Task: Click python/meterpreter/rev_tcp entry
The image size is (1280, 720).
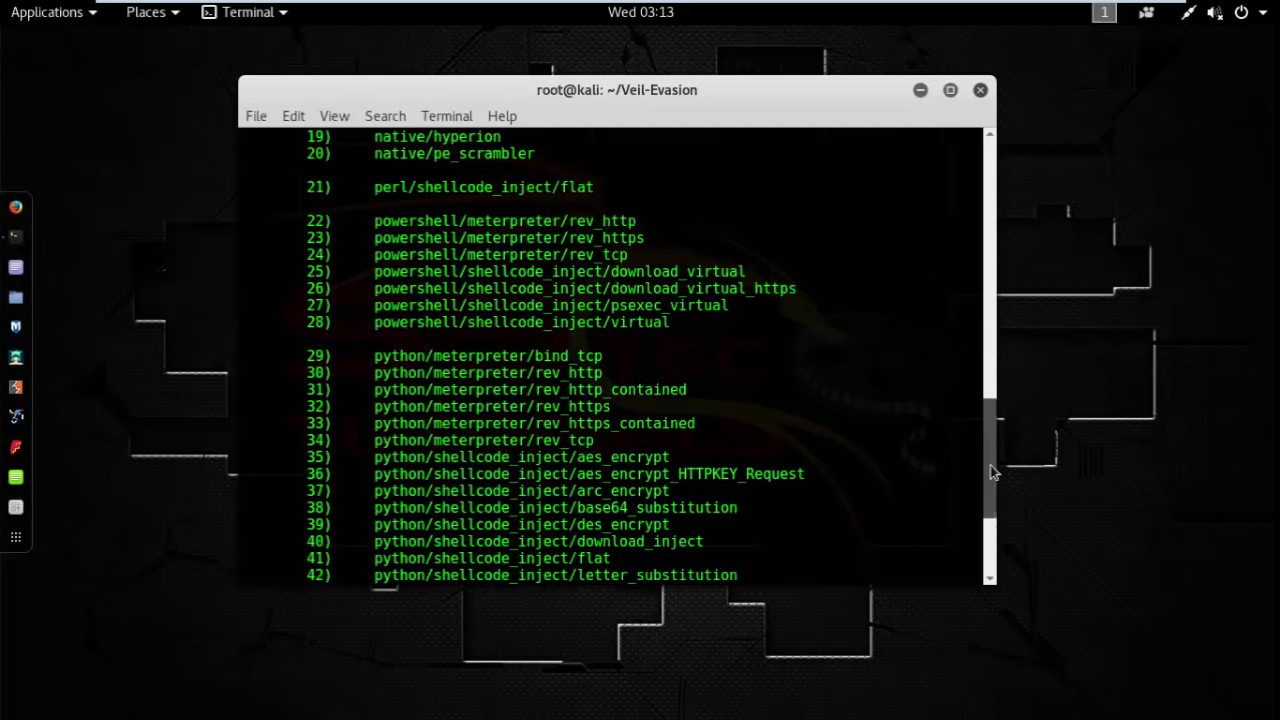Action: click(484, 440)
